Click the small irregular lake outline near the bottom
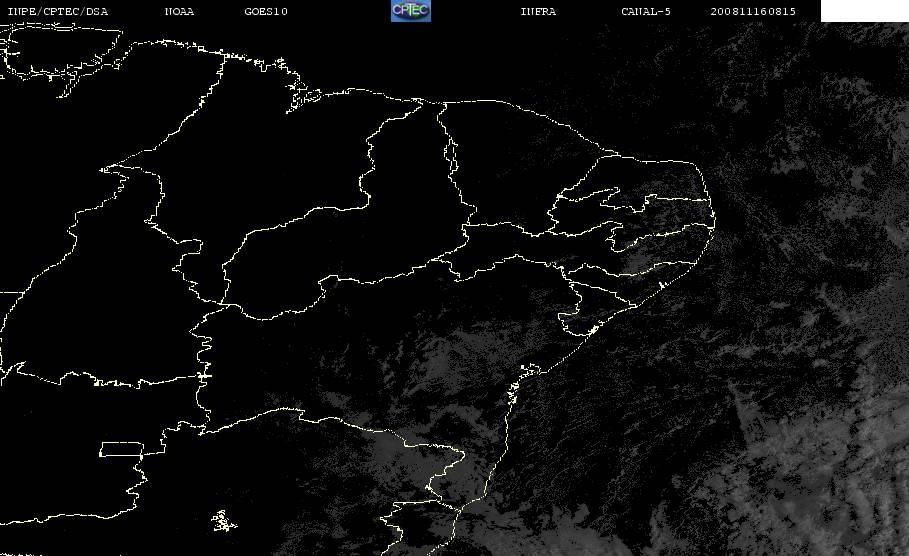 (x=223, y=521)
